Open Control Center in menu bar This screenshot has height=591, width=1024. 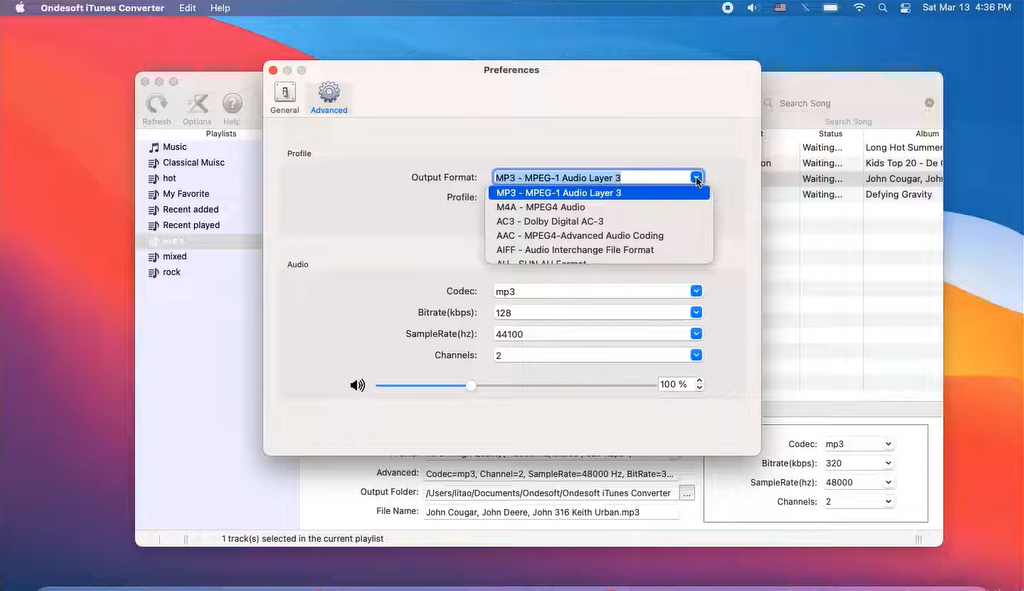[905, 8]
